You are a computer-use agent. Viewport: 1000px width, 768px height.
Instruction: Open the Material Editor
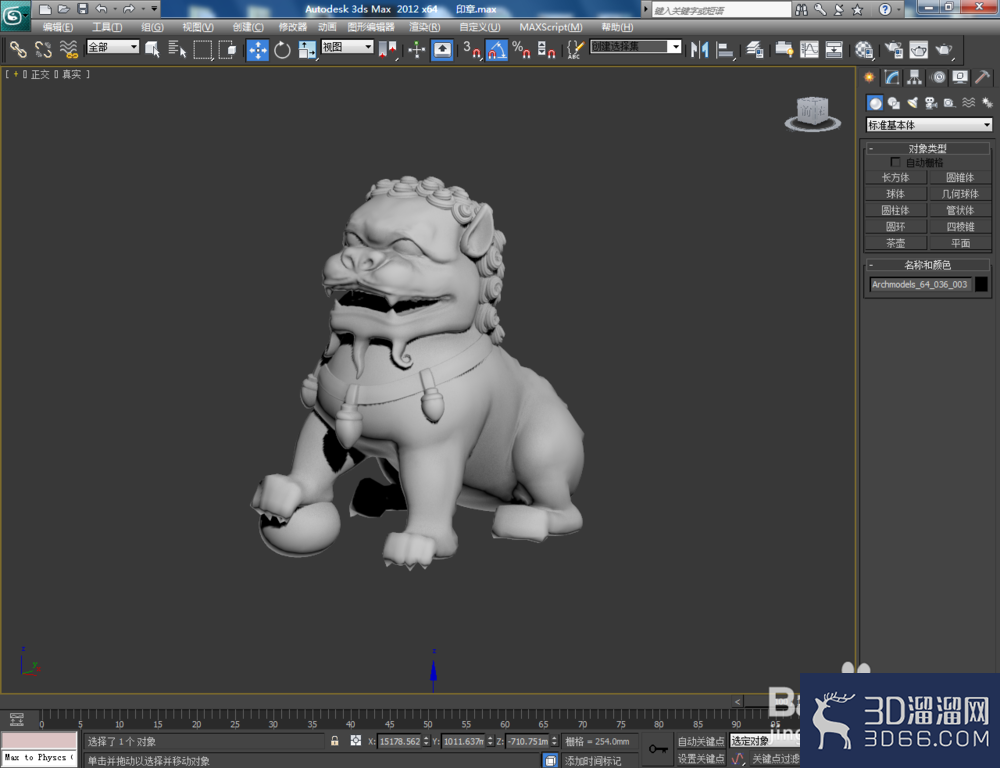864,50
